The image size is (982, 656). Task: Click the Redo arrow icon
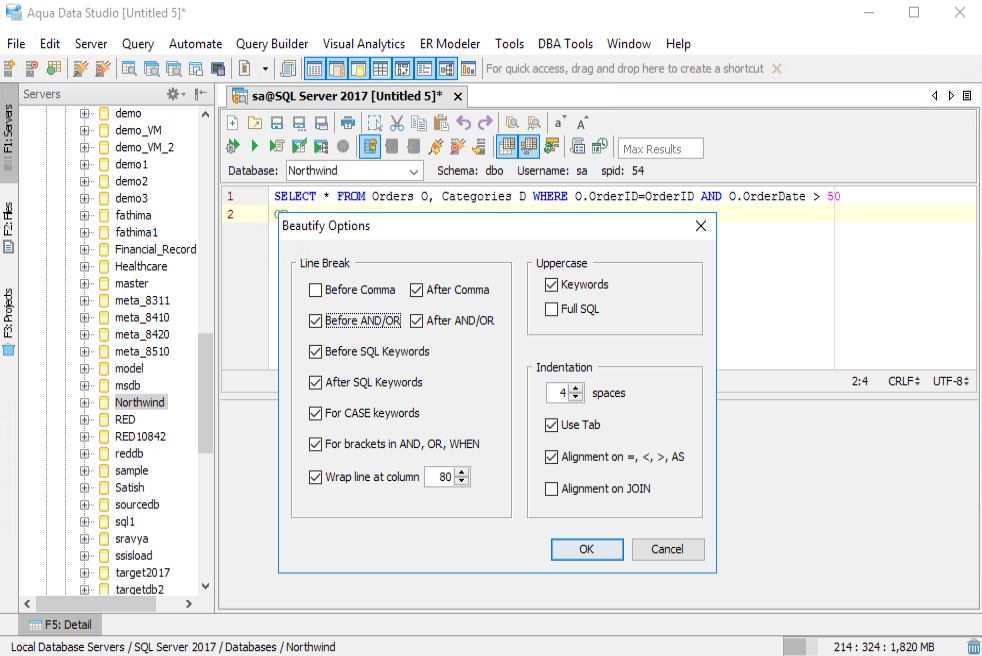click(x=485, y=123)
